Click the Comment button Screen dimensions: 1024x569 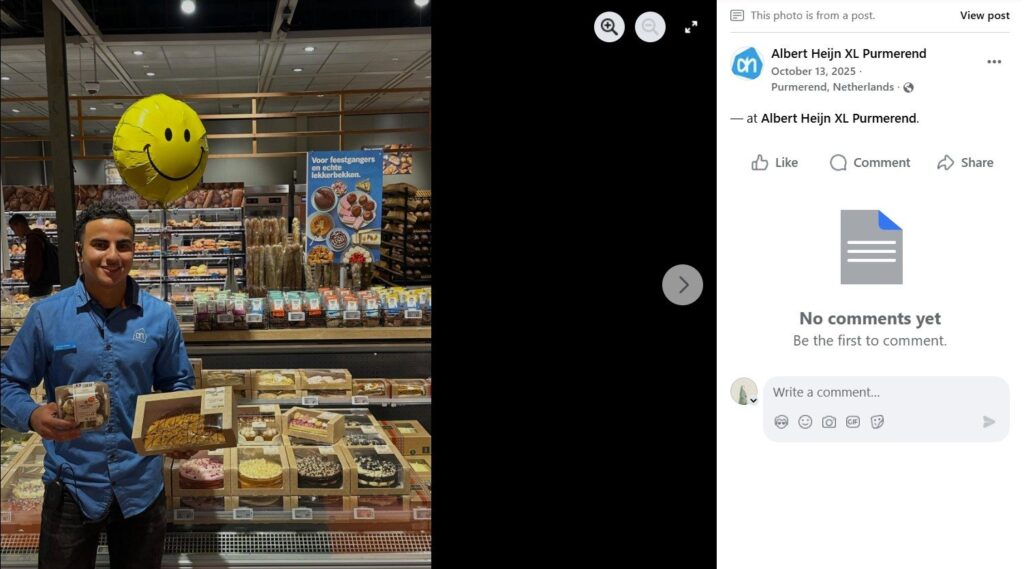point(870,163)
